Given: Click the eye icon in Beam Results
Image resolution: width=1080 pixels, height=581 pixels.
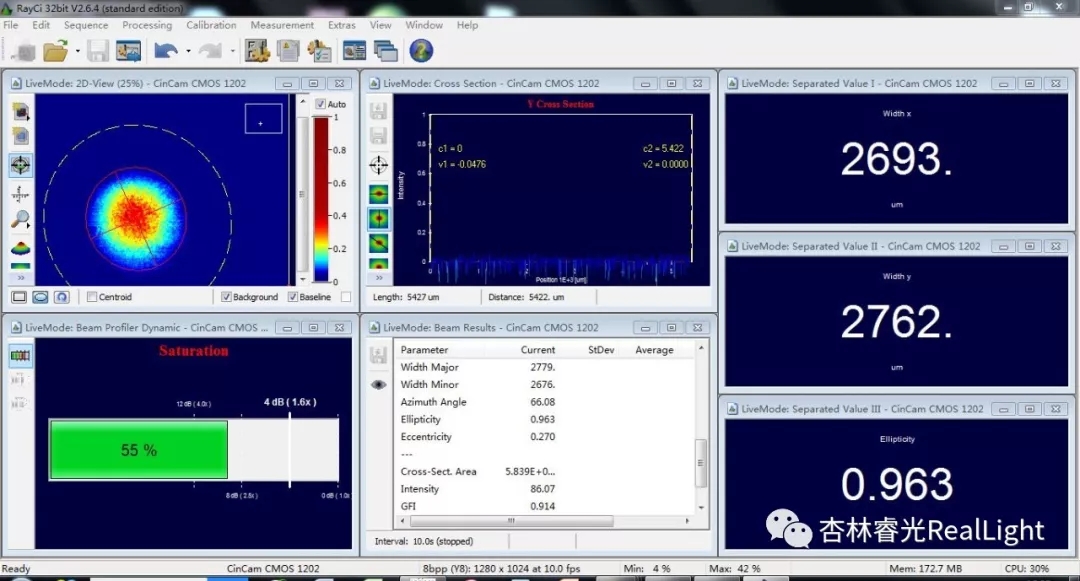Looking at the screenshot, I should coord(378,384).
